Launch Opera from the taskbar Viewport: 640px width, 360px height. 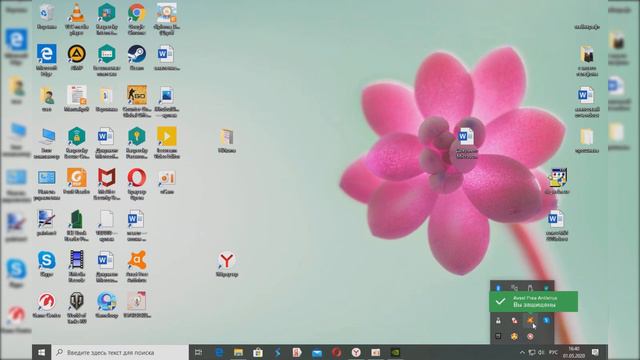point(336,352)
